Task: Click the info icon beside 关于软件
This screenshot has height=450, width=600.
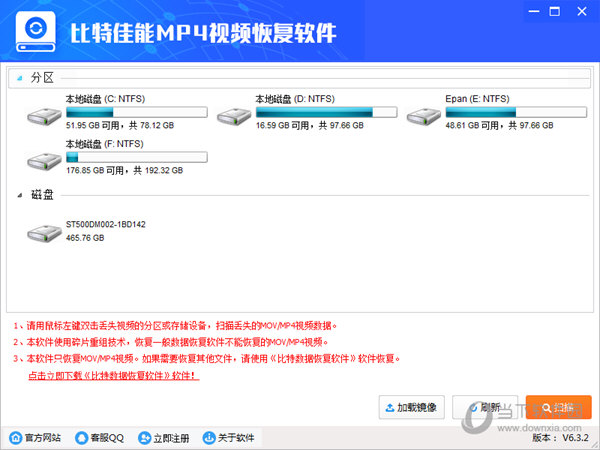Action: 209,437
